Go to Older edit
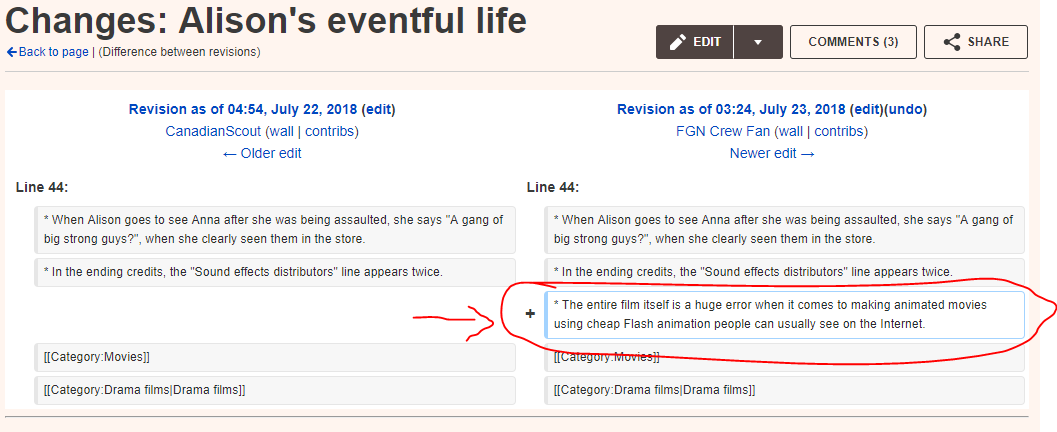Image resolution: width=1057 pixels, height=432 pixels. (262, 153)
